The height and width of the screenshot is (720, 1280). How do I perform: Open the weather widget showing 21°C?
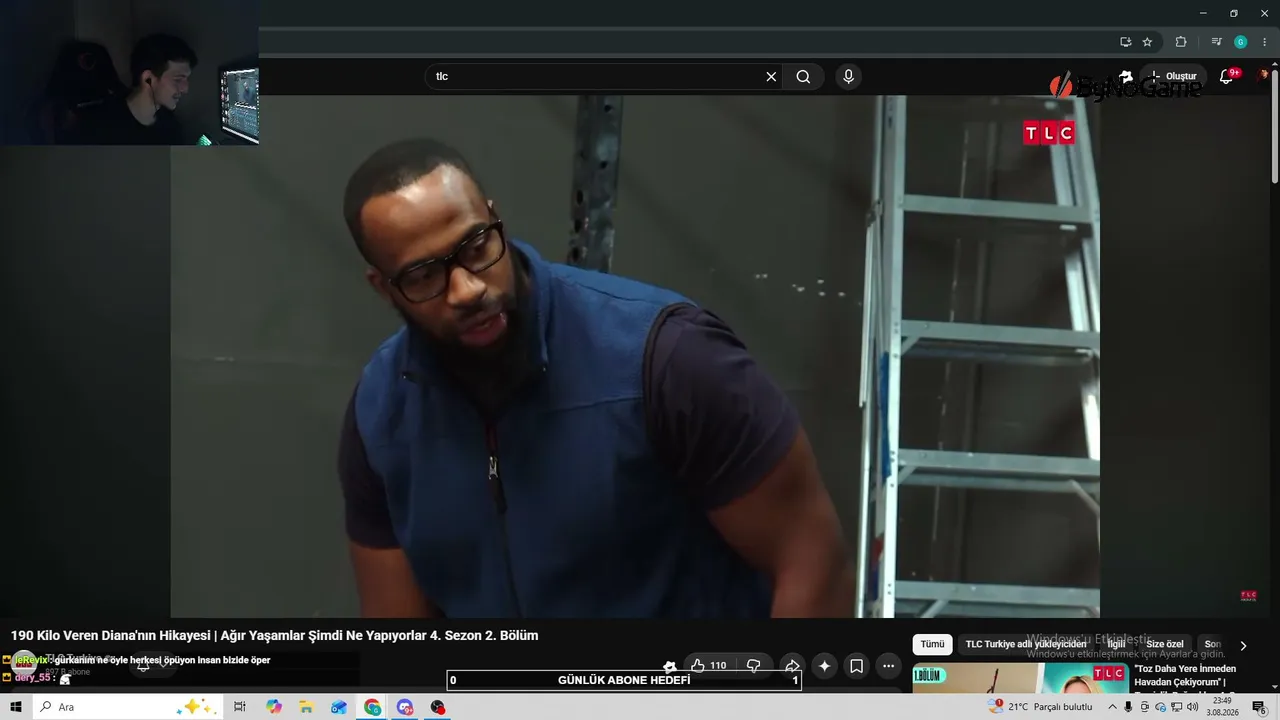1041,707
